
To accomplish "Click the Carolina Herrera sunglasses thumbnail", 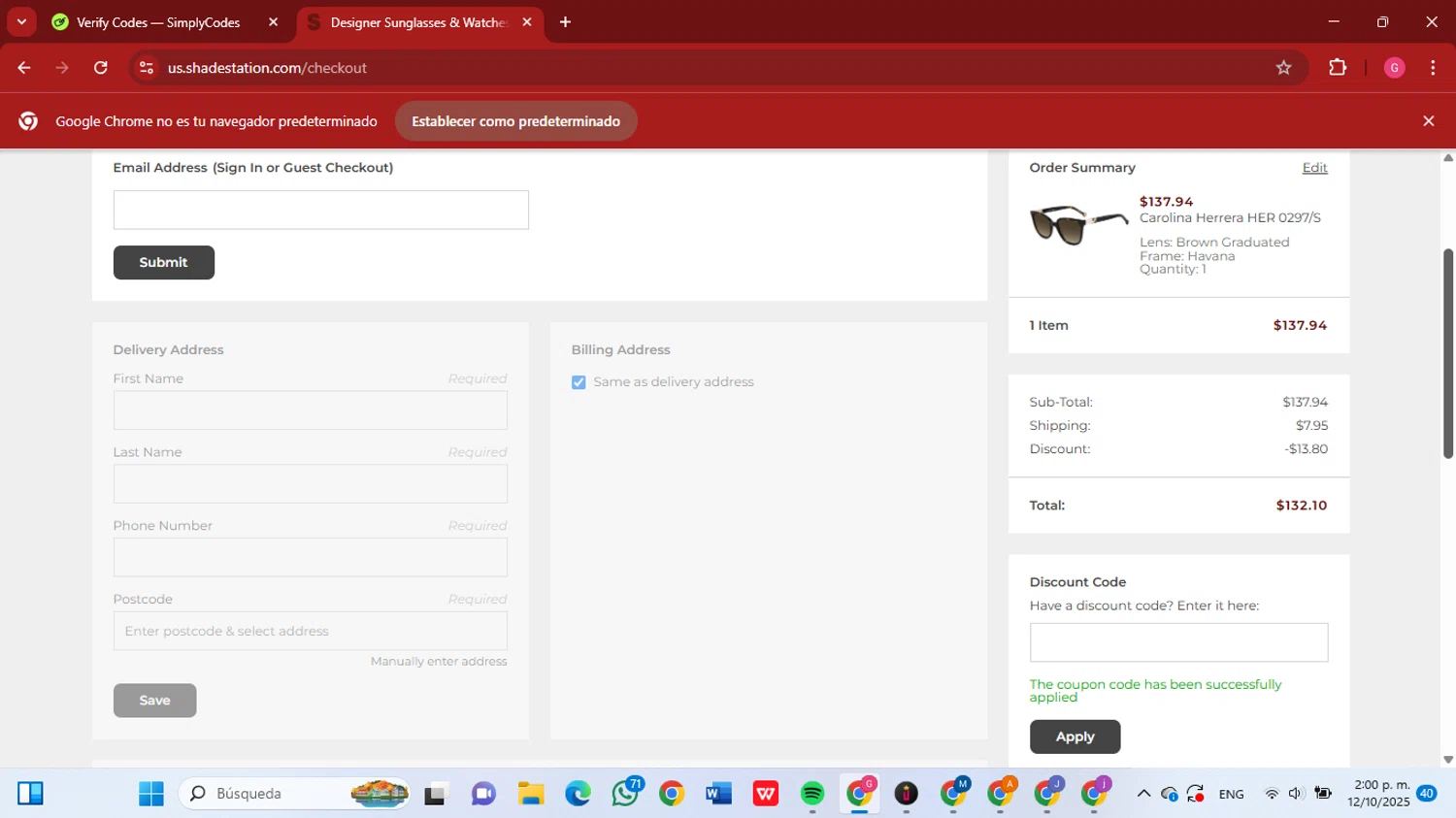I will (1077, 224).
